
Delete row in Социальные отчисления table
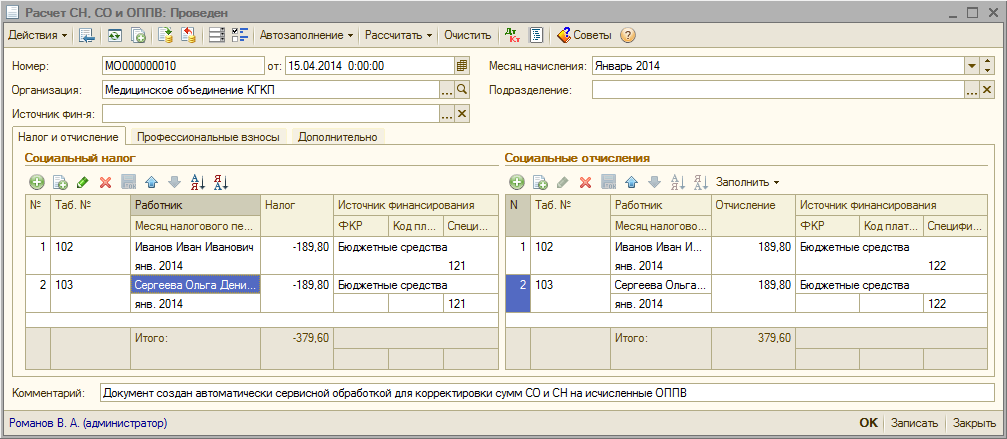point(586,182)
